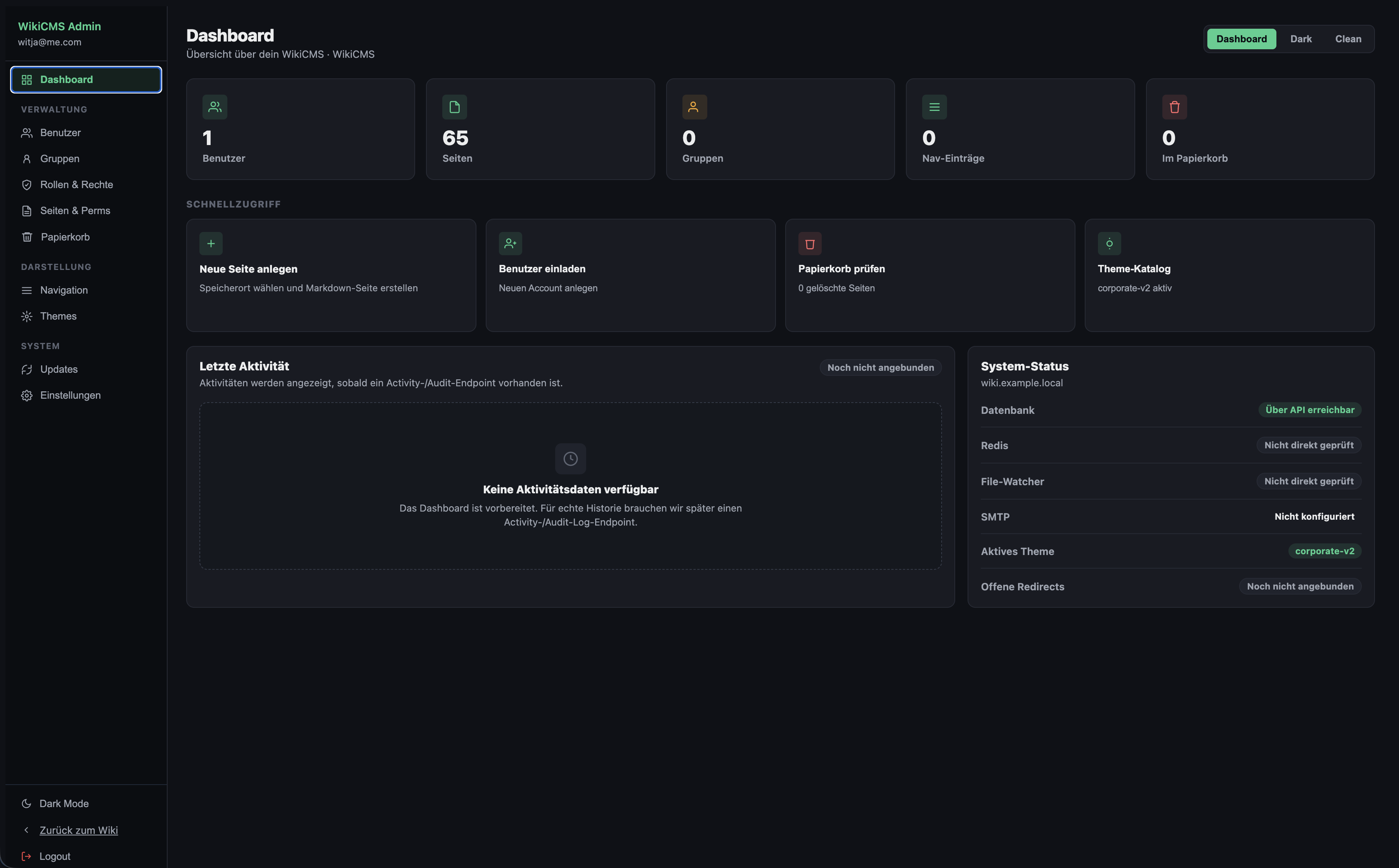This screenshot has width=1399, height=868.
Task: Click the Gruppen person icon in sidebar
Action: click(x=26, y=159)
